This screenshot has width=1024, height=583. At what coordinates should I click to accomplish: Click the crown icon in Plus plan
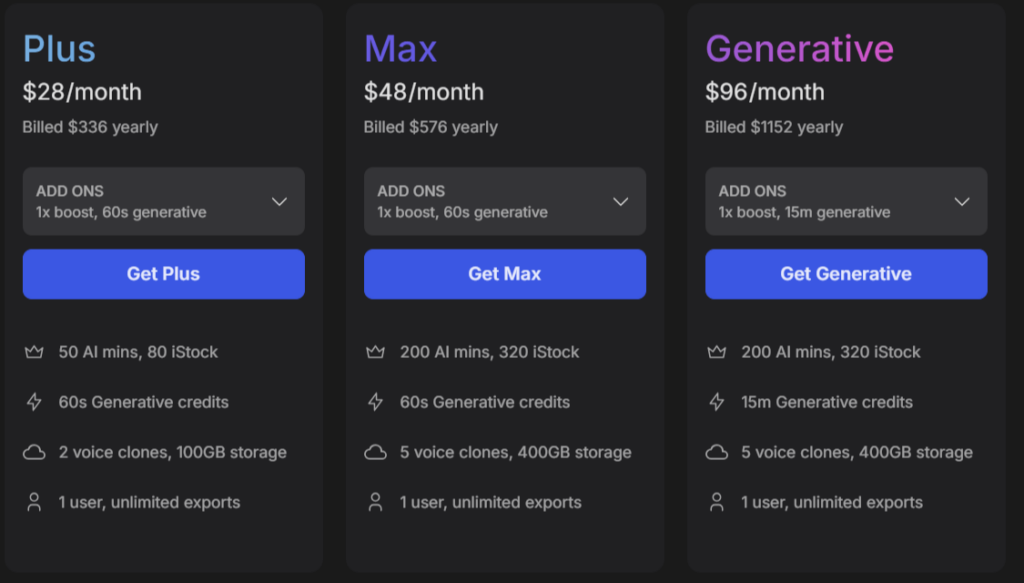pyautogui.click(x=34, y=353)
